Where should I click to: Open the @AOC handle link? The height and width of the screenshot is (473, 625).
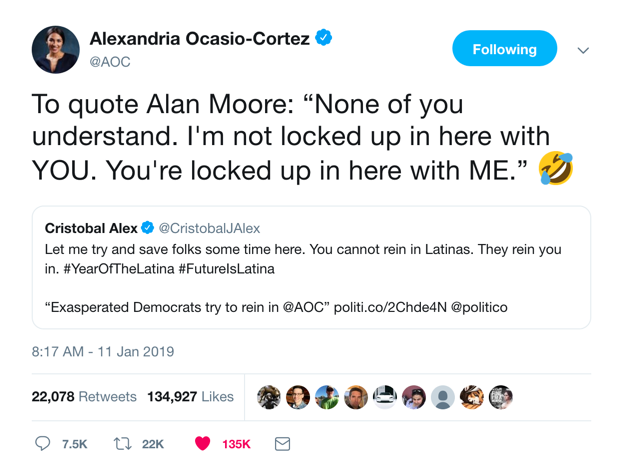(110, 62)
